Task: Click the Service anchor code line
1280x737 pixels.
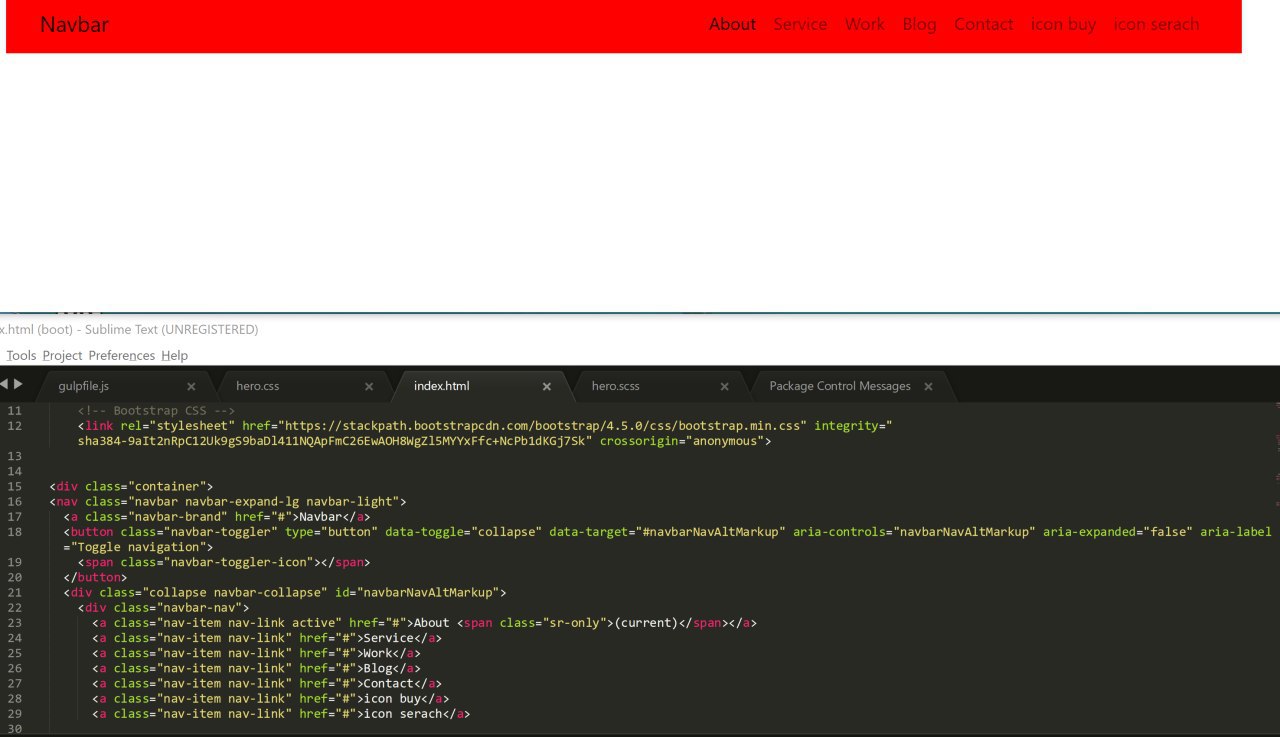Action: coord(267,638)
